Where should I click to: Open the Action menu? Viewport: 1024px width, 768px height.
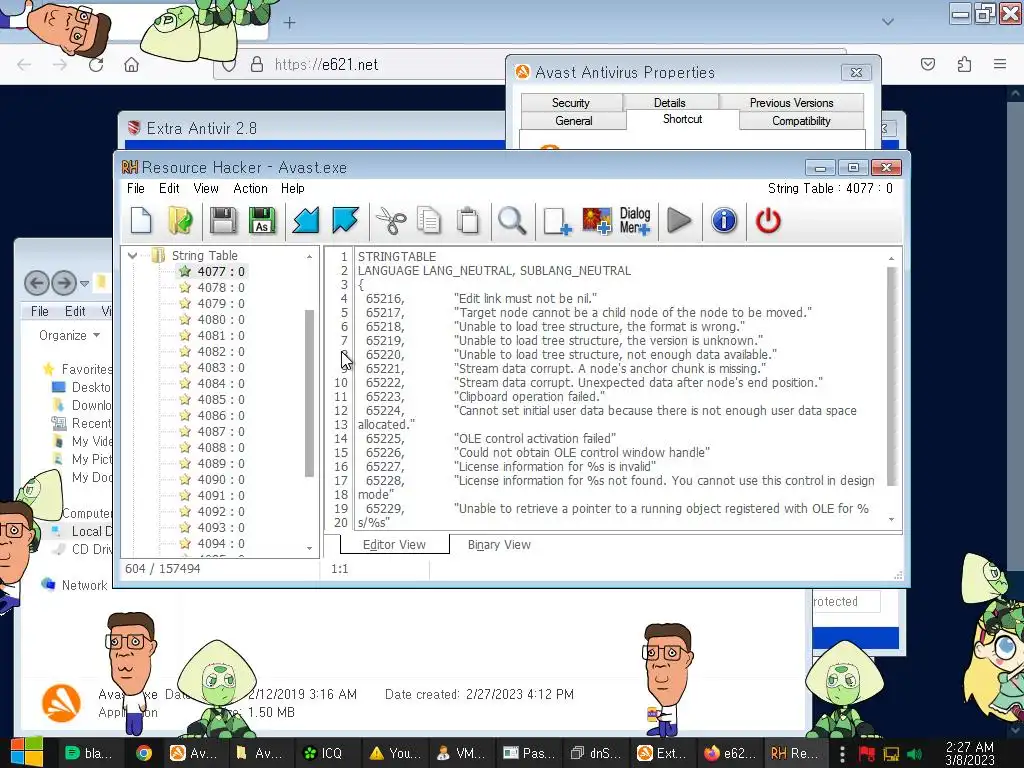[250, 188]
